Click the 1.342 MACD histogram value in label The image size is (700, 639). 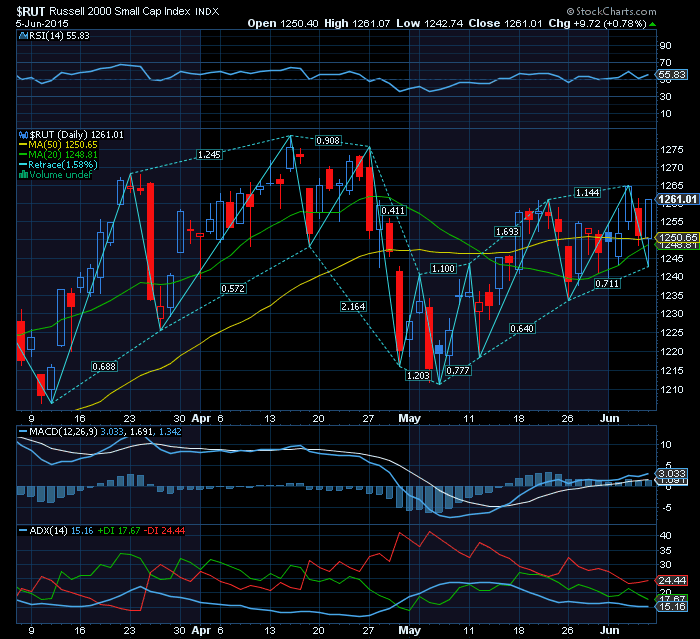[x=171, y=432]
